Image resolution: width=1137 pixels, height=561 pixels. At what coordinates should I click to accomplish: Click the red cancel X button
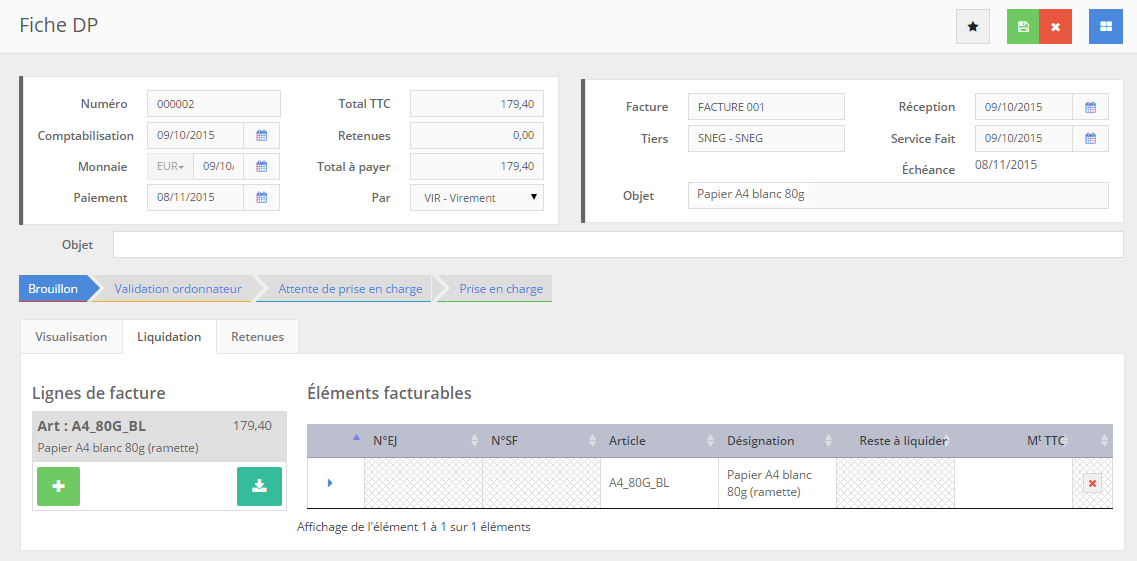(x=1055, y=27)
